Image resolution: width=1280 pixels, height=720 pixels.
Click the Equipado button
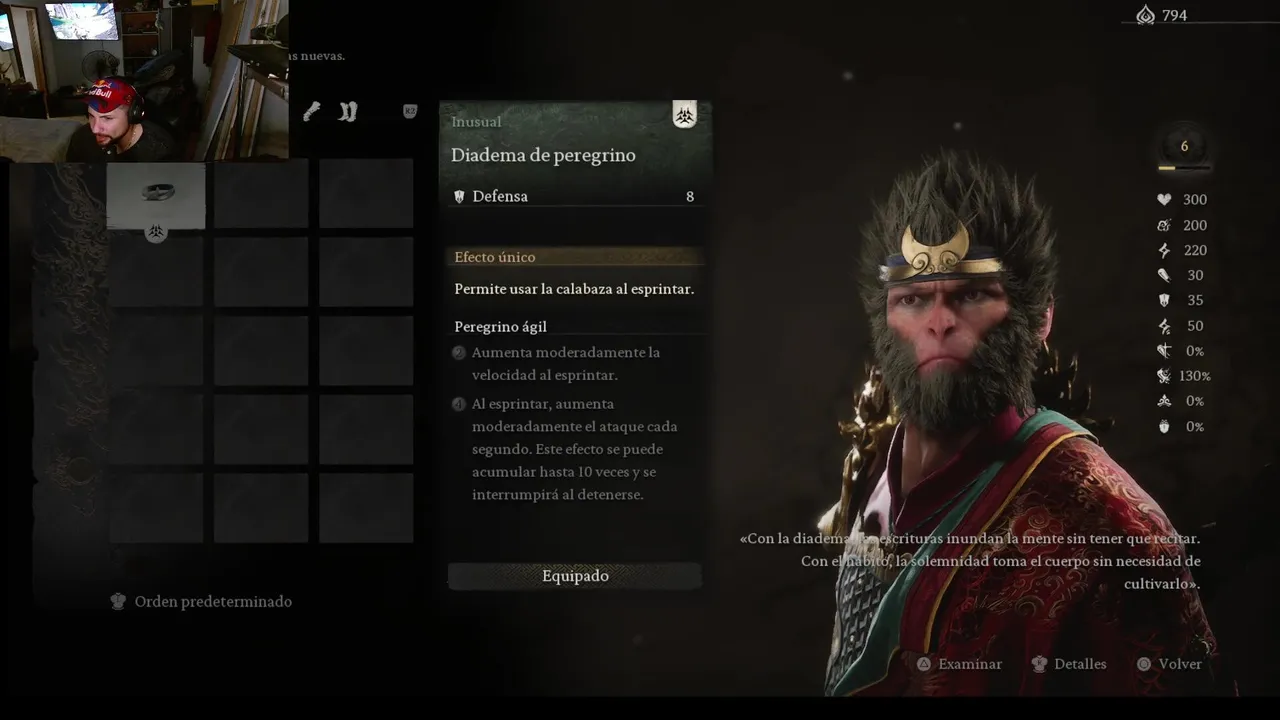click(575, 576)
